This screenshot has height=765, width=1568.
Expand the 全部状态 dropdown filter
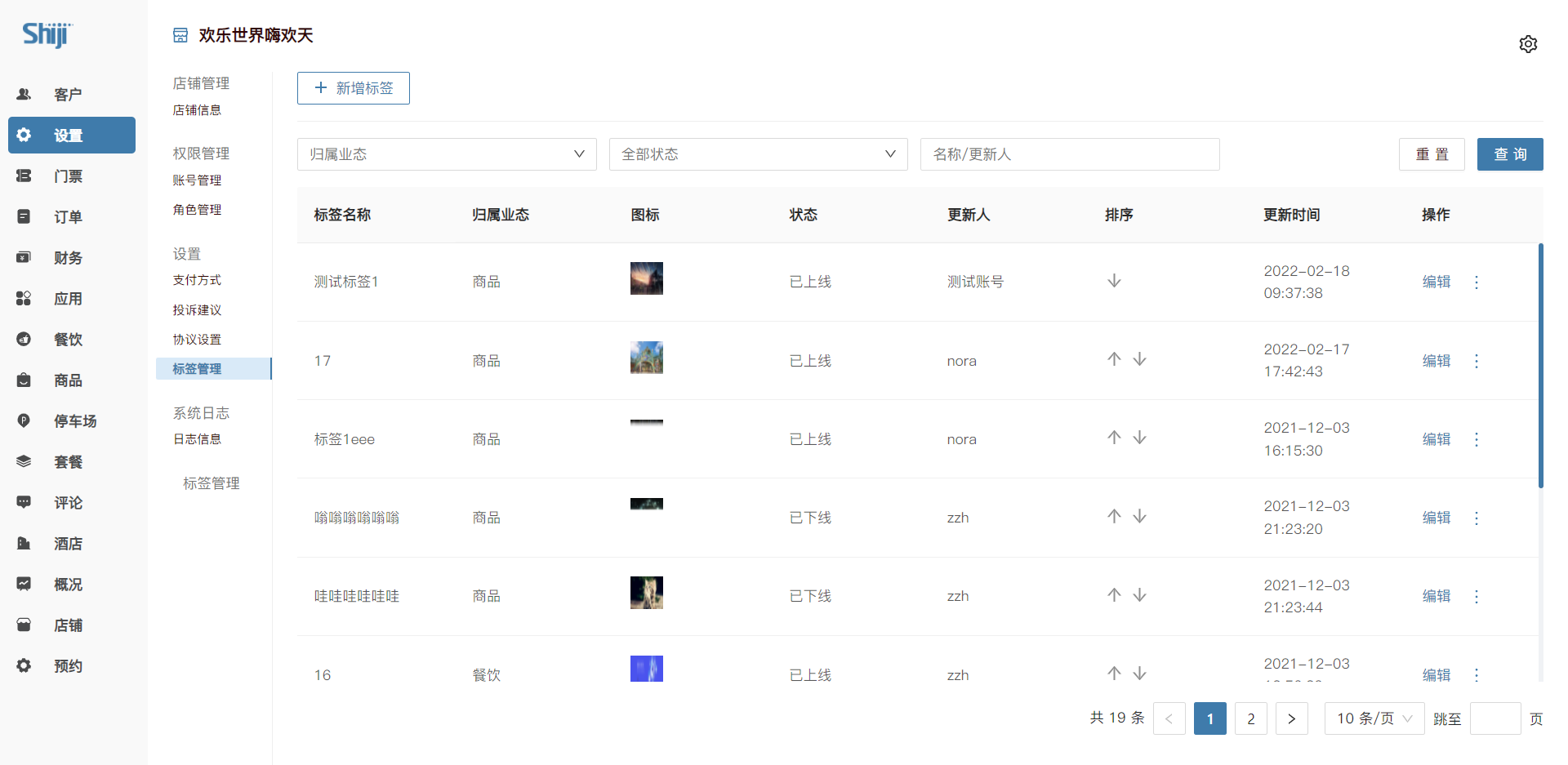coord(759,154)
